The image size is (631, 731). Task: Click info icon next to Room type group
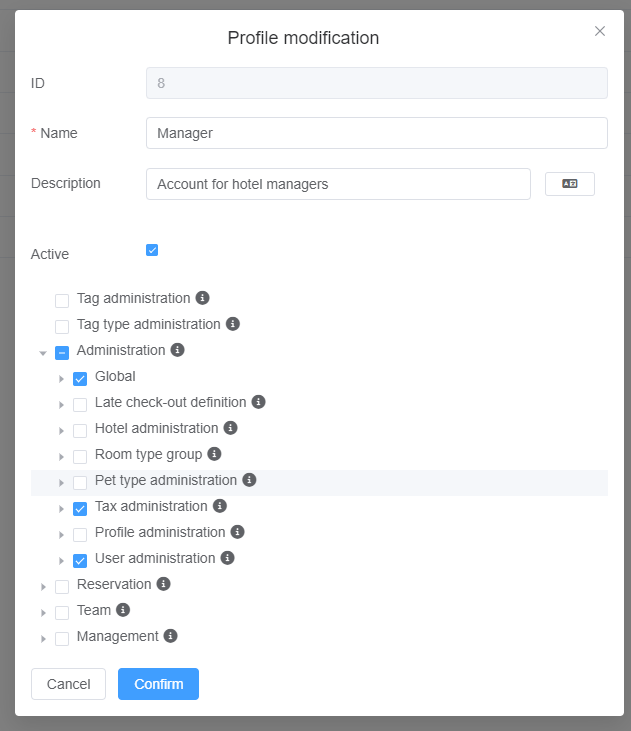pos(214,454)
